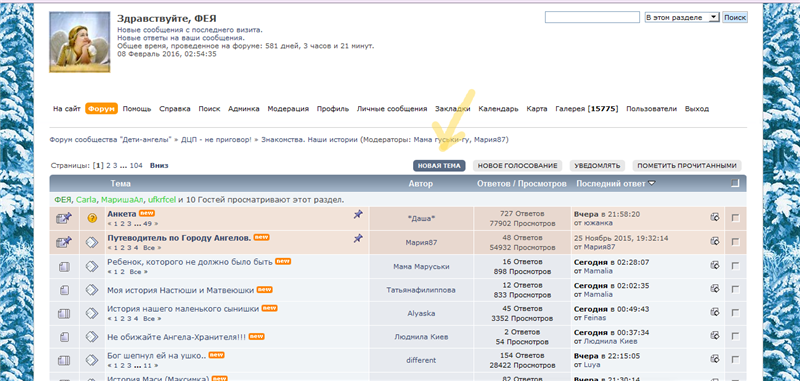Click the Поиск button next to the search box
This screenshot has height=381, width=800.
coord(735,17)
